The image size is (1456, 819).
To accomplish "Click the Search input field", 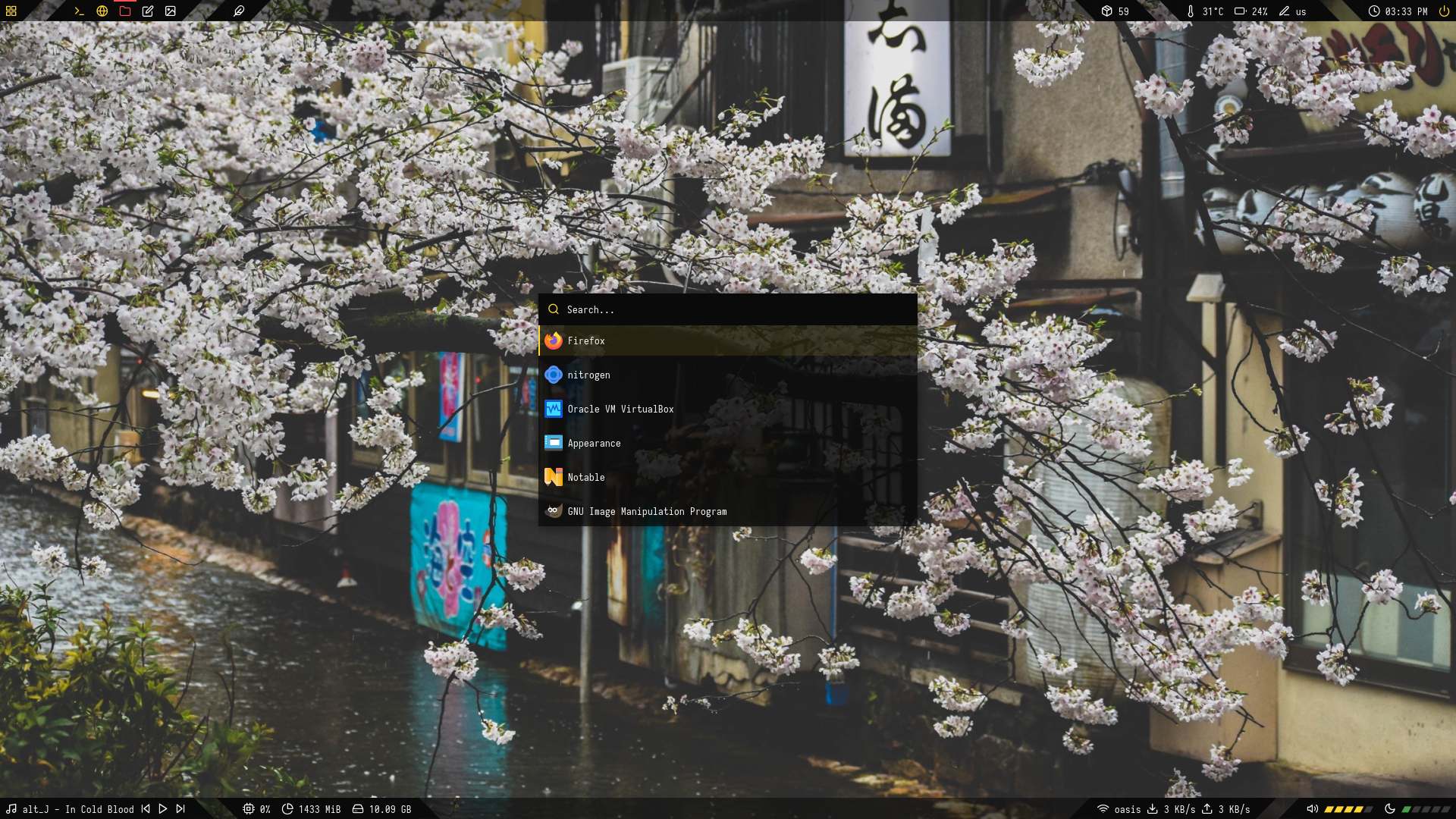I will pyautogui.click(x=727, y=309).
